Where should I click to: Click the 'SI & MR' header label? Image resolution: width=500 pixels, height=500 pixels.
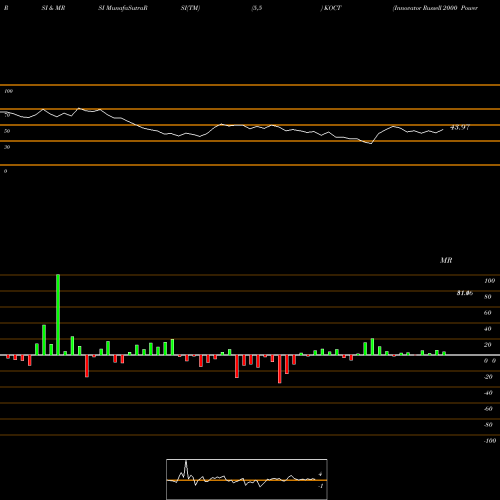[x=53, y=8]
